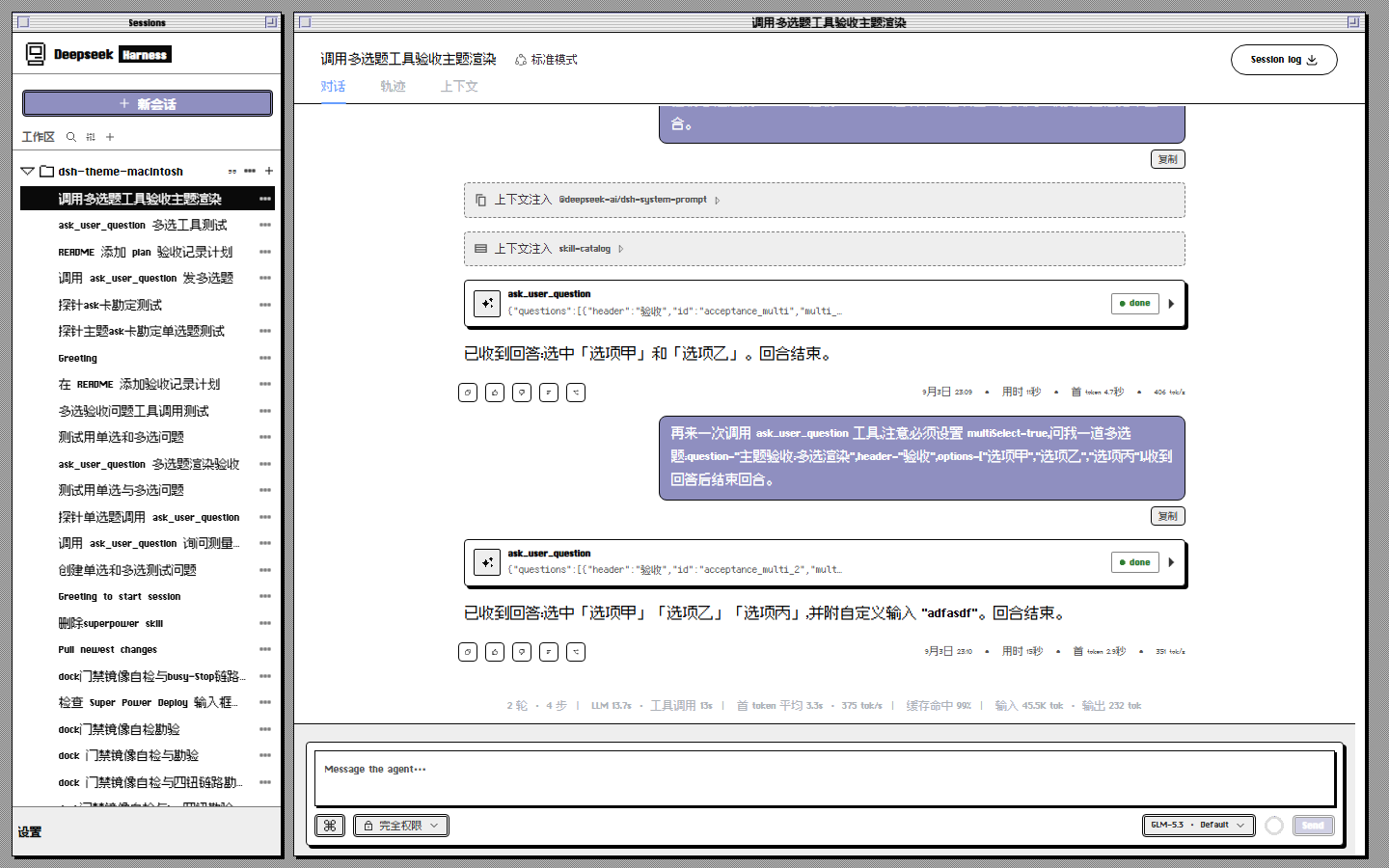Viewport: 1389px width, 868px height.
Task: Copy the first user message with 复制
Action: 1168,159
